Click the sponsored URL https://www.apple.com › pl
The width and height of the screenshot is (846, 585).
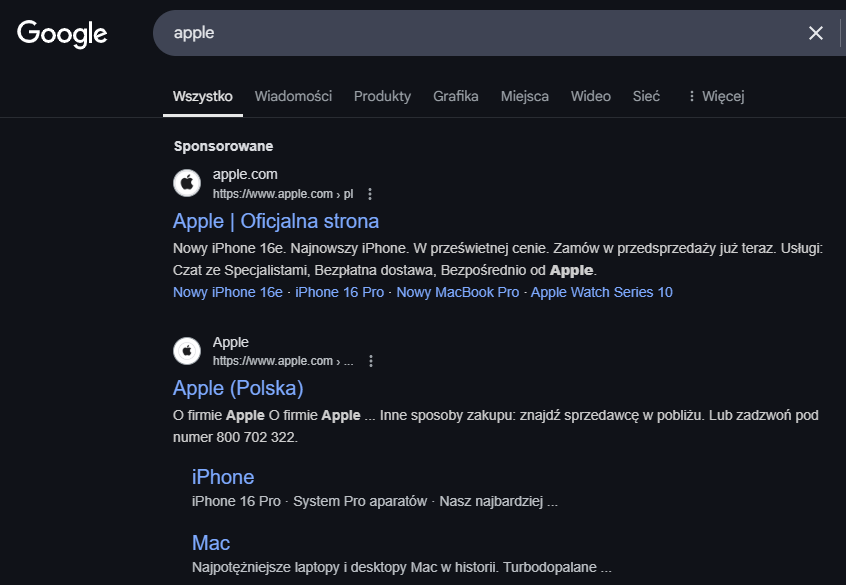tap(283, 194)
